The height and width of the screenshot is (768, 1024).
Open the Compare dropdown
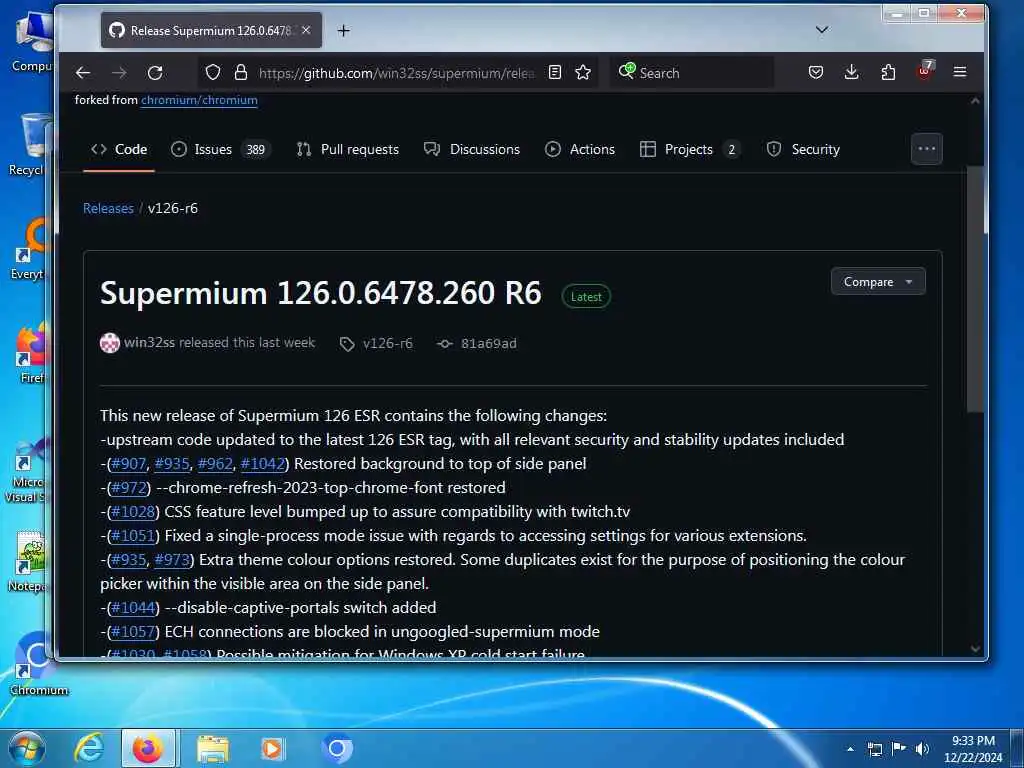point(878,281)
